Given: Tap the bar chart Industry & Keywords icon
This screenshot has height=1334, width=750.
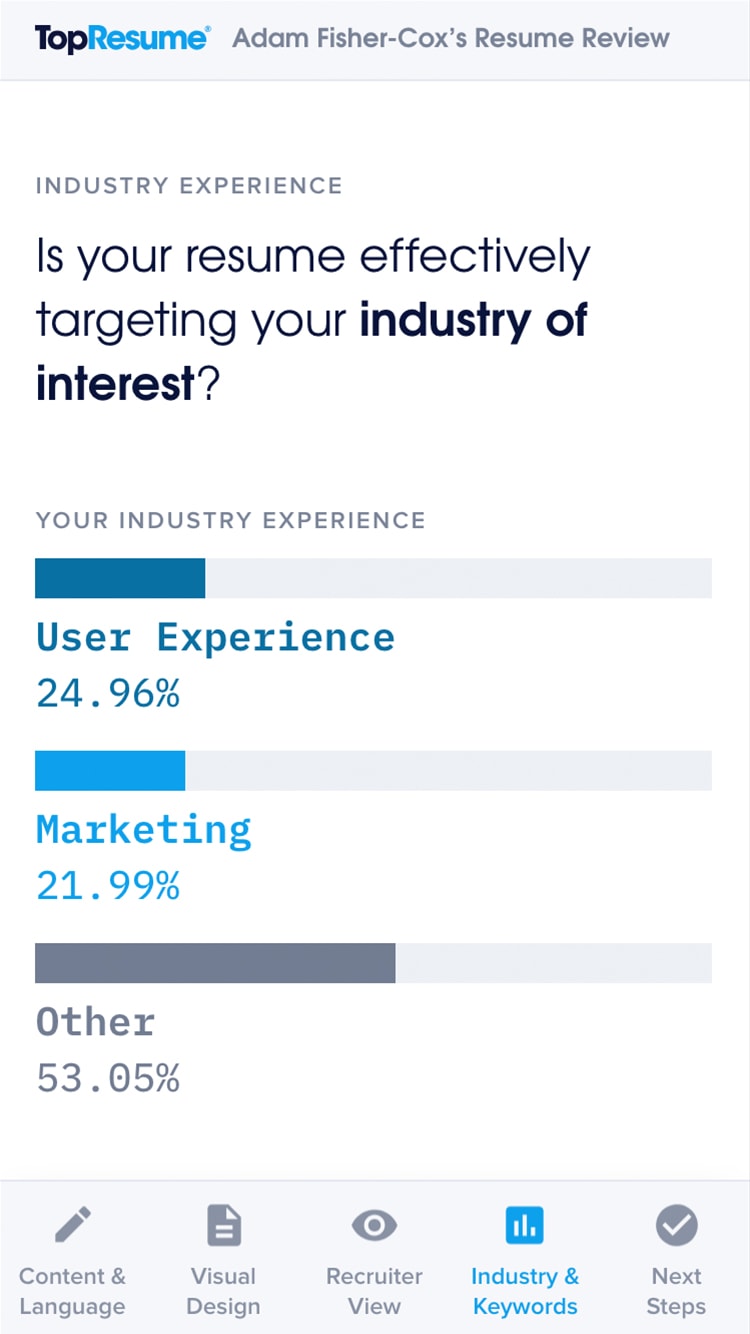Looking at the screenshot, I should [525, 1225].
